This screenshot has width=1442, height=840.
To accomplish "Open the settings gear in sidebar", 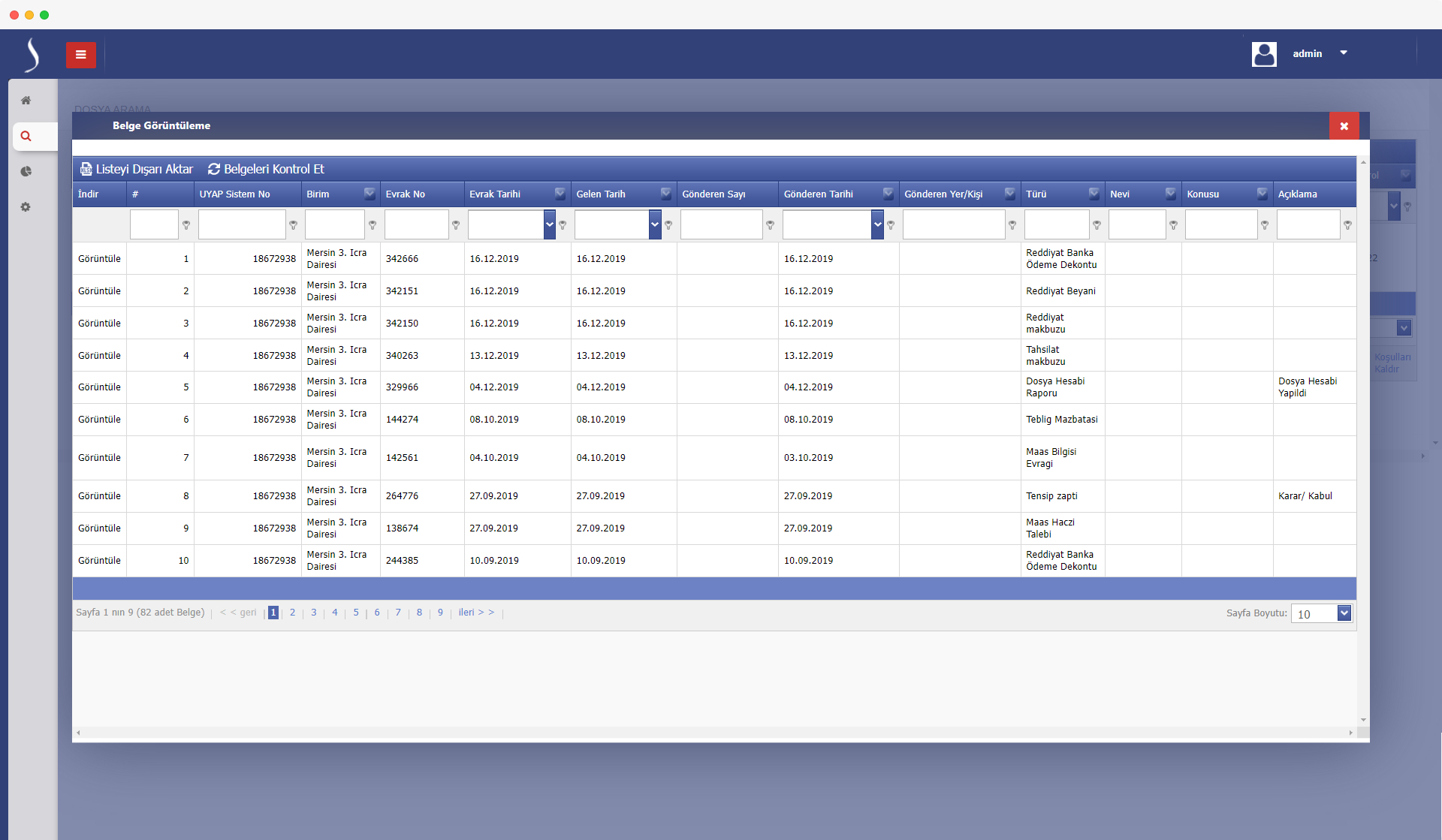I will (26, 207).
